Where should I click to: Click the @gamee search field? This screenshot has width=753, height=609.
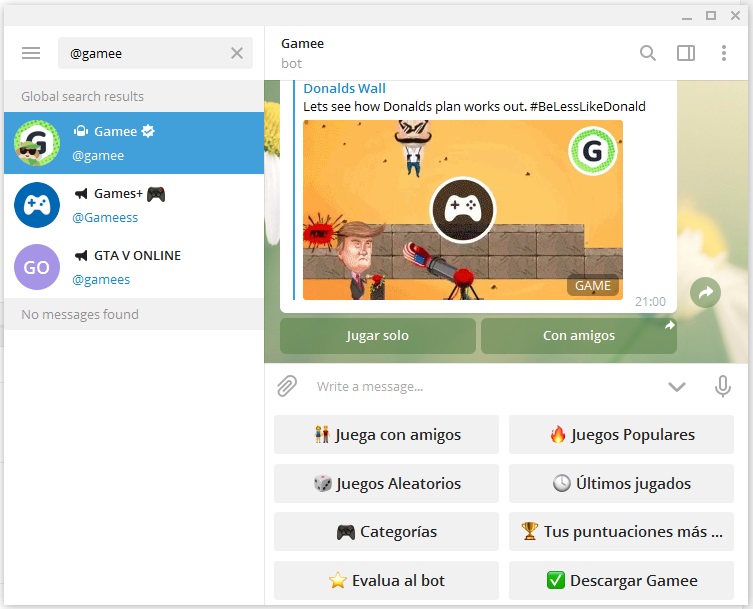[155, 53]
